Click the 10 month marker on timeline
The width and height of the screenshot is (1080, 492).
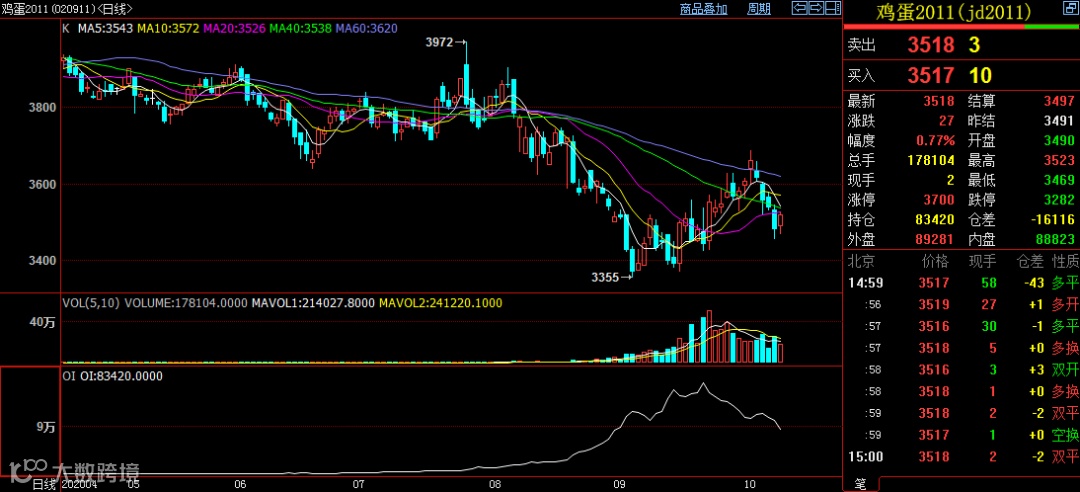750,484
